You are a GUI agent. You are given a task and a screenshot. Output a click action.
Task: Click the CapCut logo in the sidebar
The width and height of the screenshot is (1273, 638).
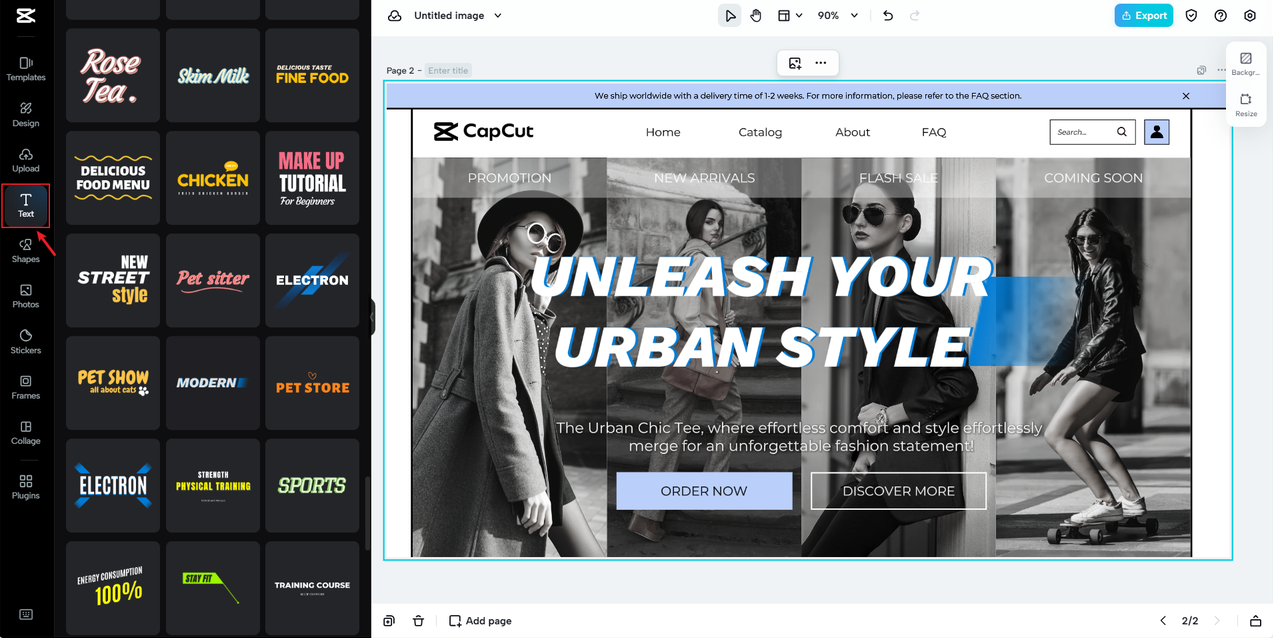pos(26,15)
